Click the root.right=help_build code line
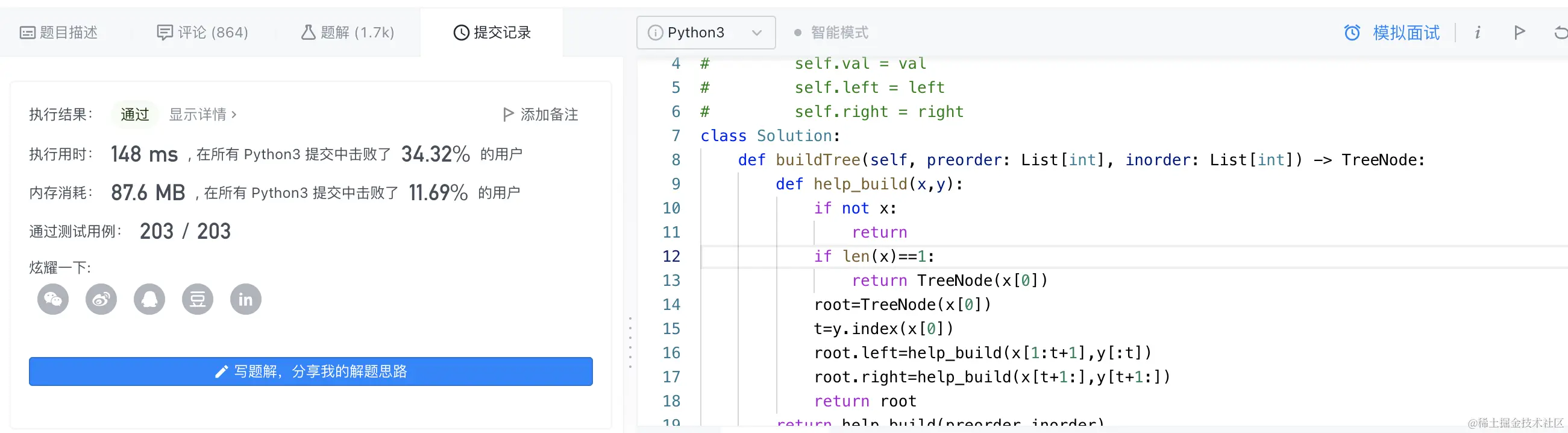Image resolution: width=1568 pixels, height=433 pixels. [x=992, y=377]
